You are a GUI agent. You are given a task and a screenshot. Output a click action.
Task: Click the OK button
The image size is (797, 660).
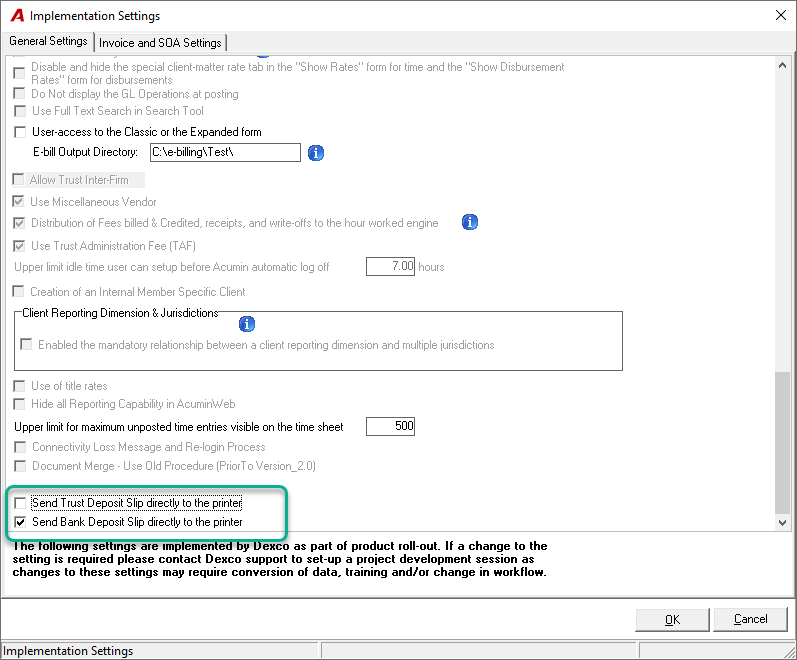coord(672,620)
